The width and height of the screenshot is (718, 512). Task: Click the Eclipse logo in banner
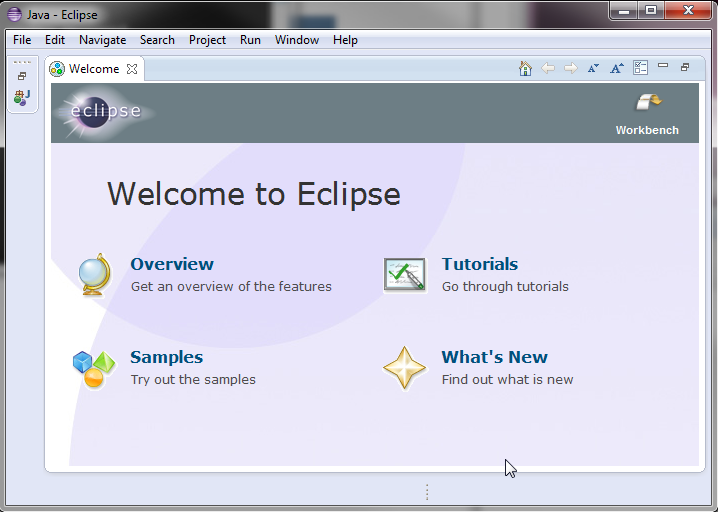coord(104,111)
